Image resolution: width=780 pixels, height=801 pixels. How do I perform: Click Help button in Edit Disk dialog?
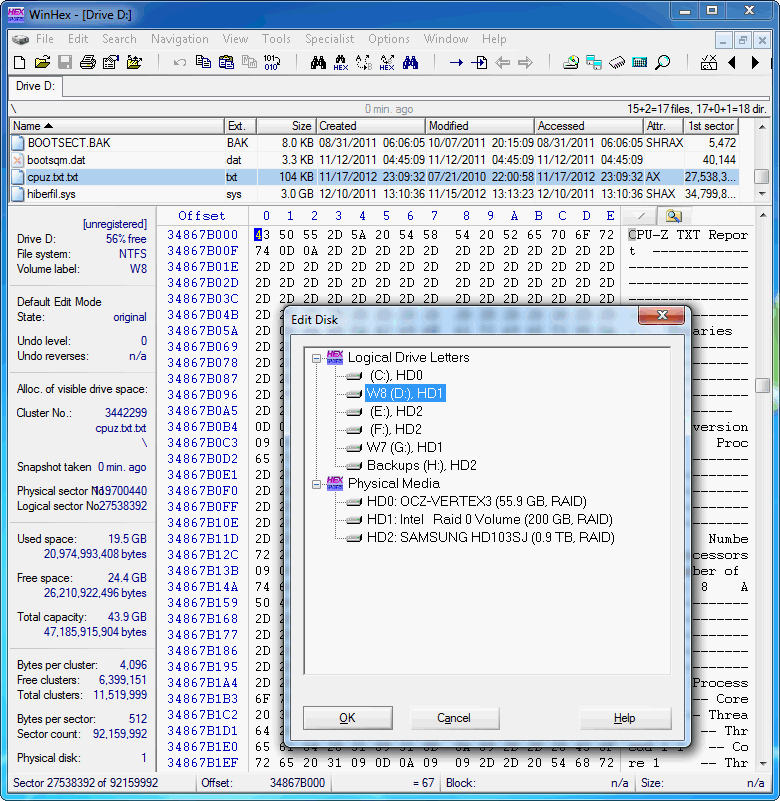tap(624, 718)
